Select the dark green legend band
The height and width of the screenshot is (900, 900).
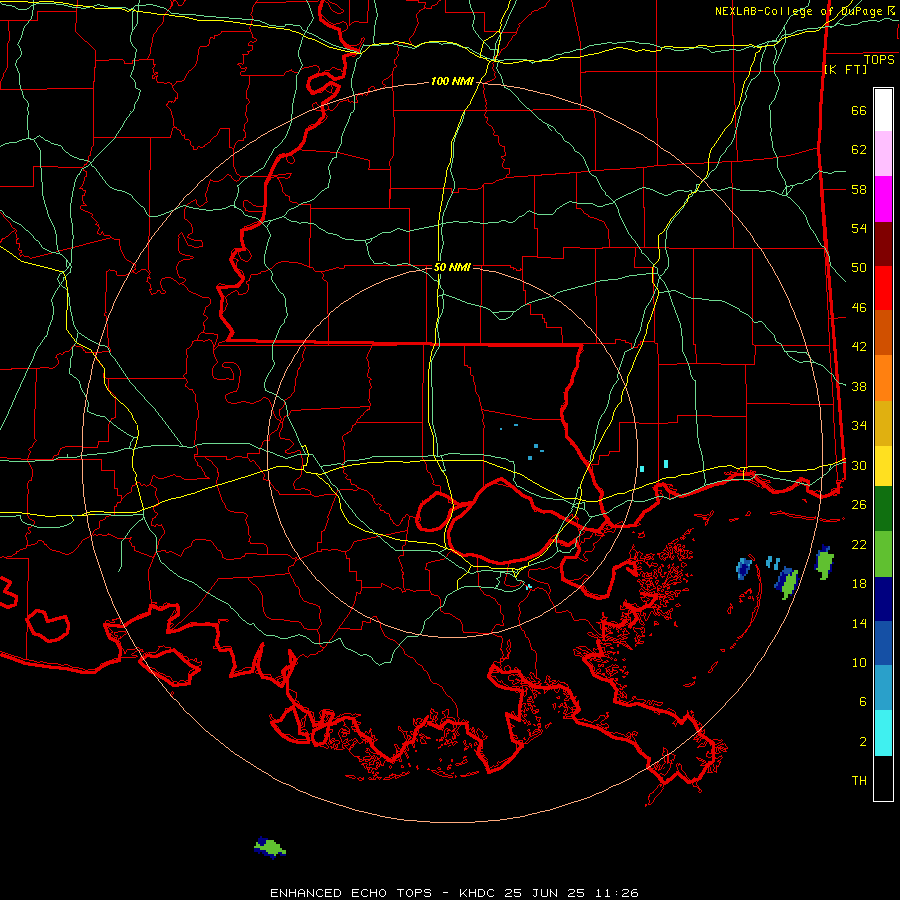pos(883,509)
